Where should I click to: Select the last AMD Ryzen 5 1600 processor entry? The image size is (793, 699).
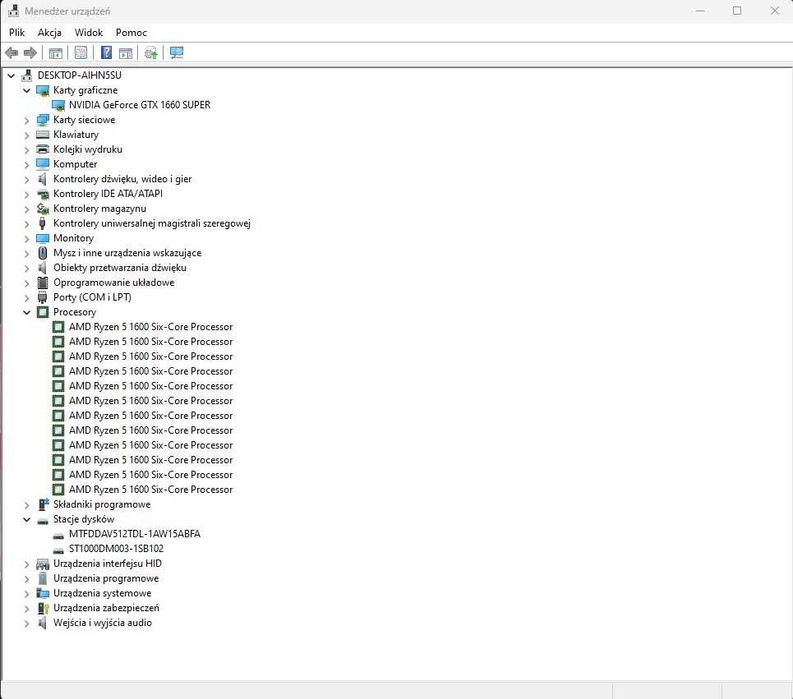(x=151, y=490)
